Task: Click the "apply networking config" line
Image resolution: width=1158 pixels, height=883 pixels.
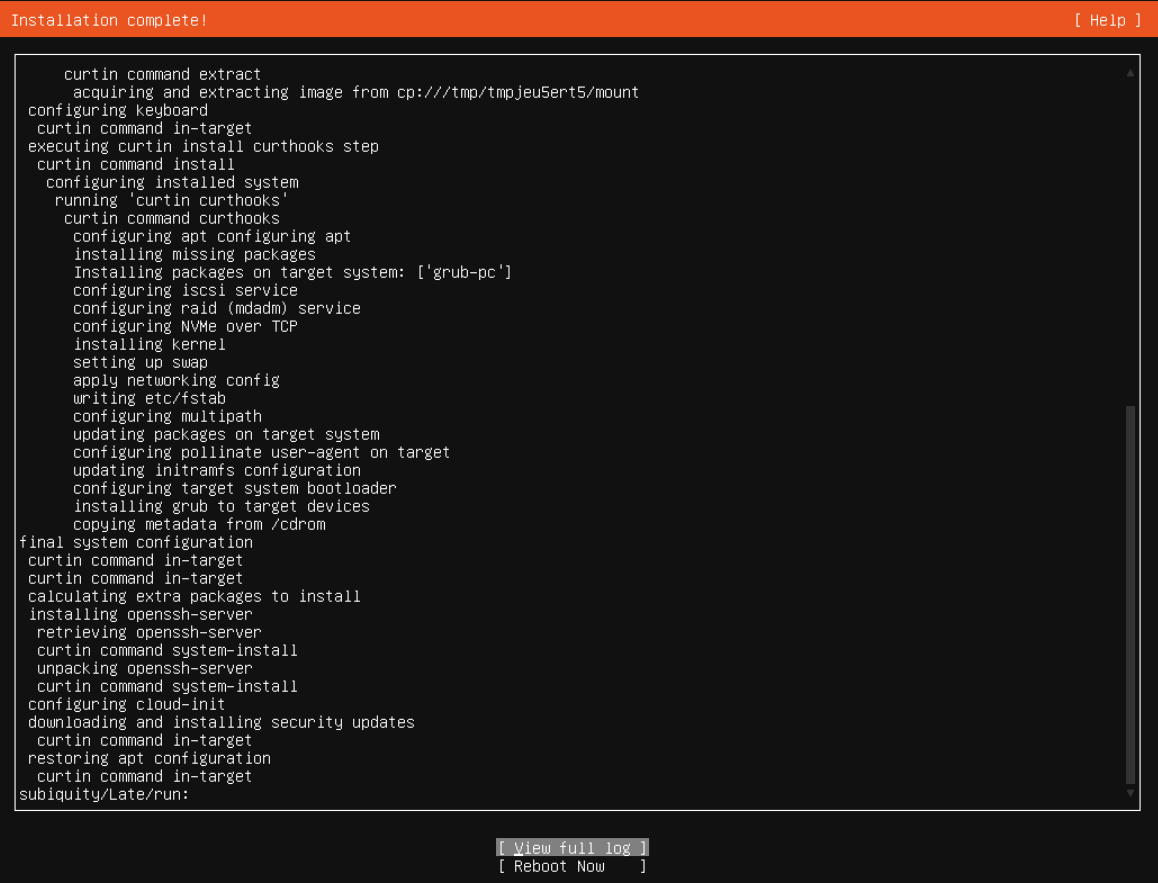Action: click(177, 380)
